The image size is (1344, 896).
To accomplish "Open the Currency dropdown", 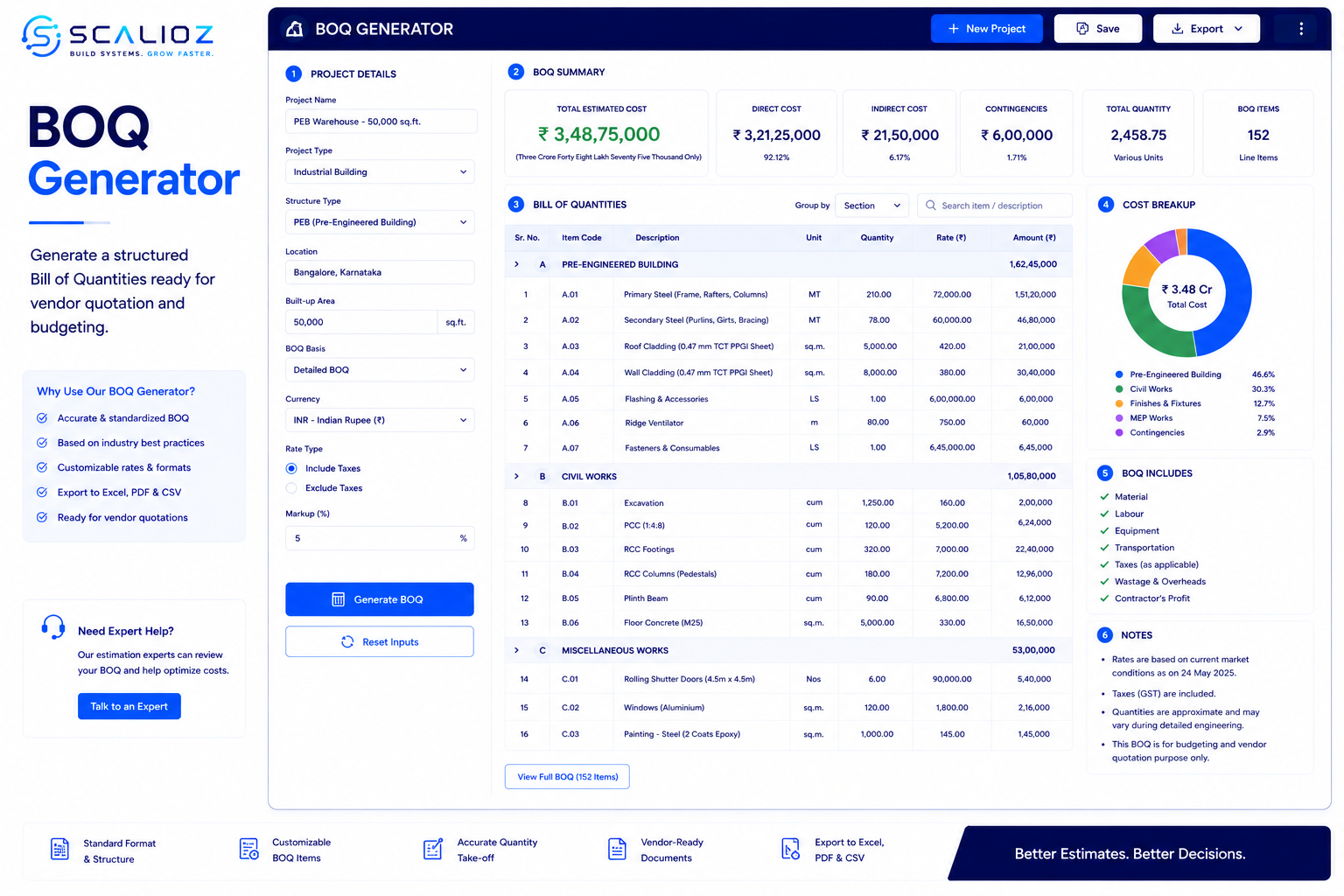I will coord(380,420).
